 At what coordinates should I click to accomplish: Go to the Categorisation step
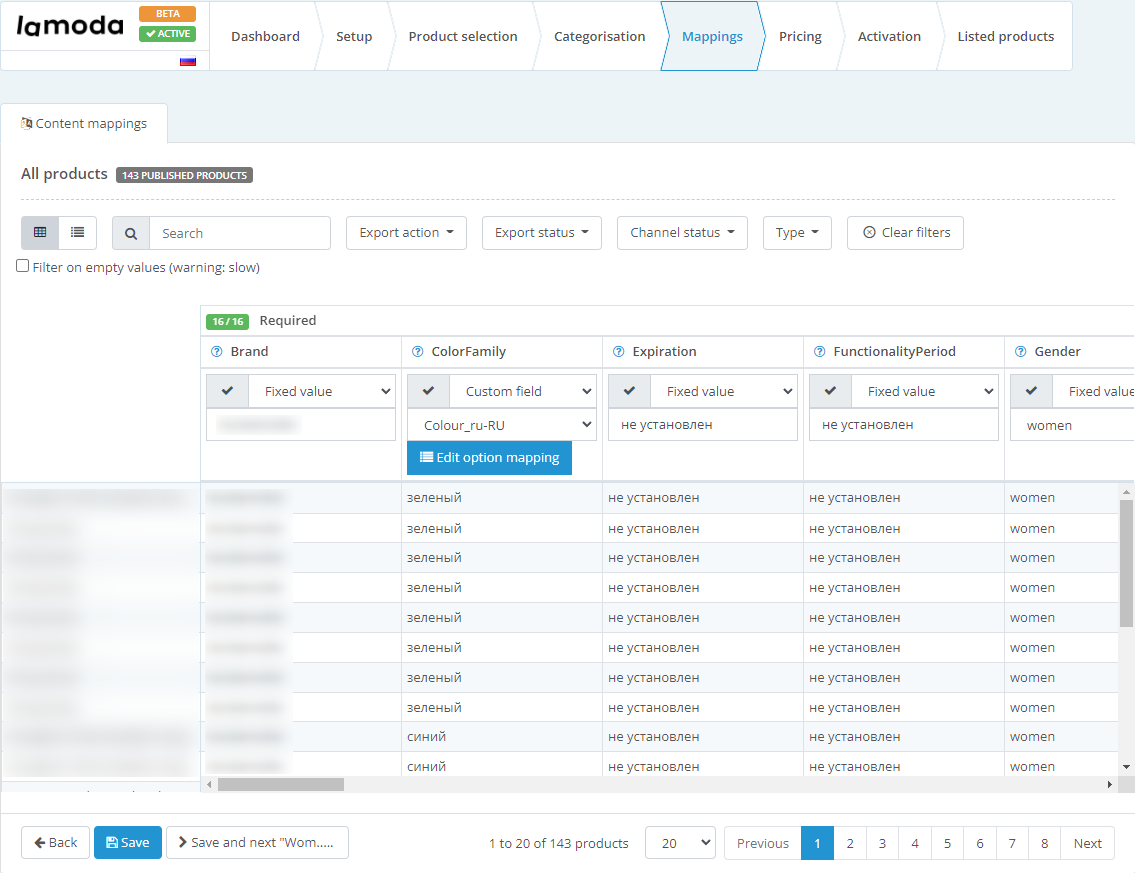pyautogui.click(x=599, y=36)
